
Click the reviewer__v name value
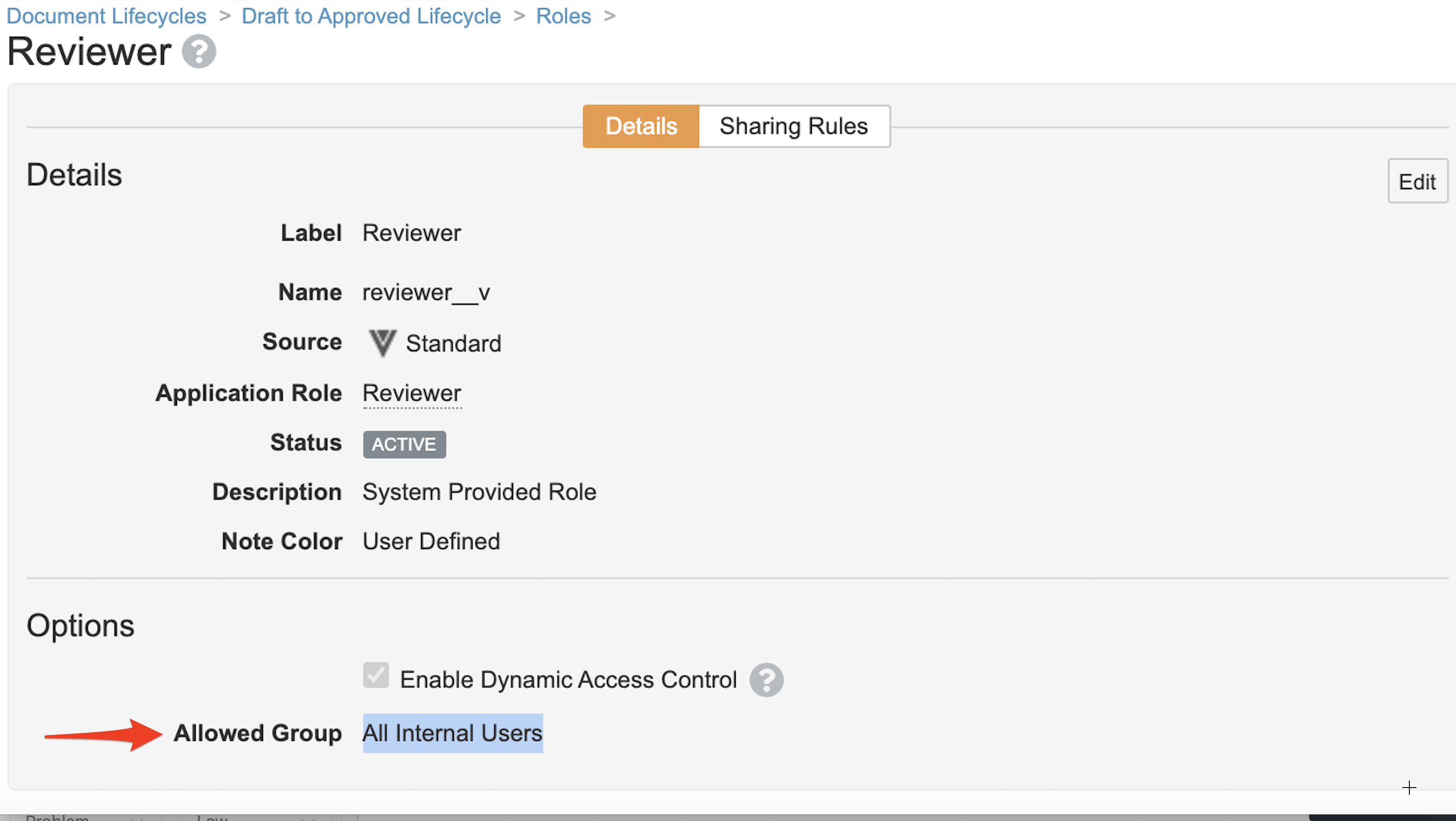(x=425, y=293)
